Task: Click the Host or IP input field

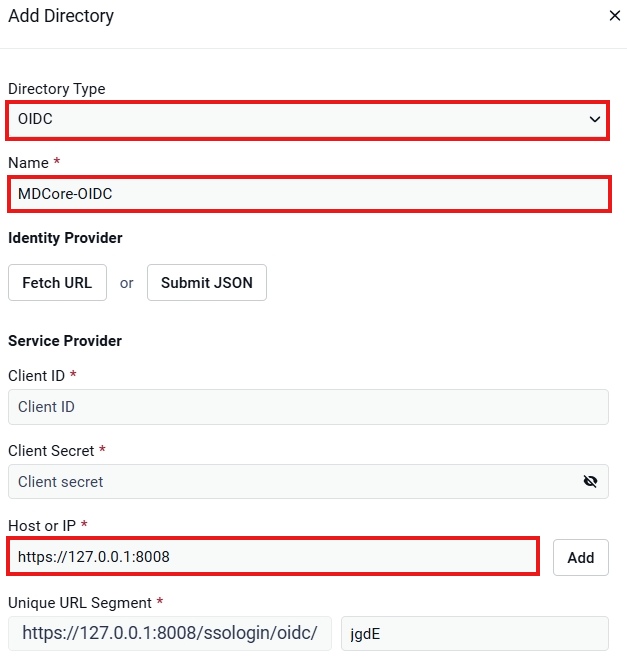Action: click(273, 557)
